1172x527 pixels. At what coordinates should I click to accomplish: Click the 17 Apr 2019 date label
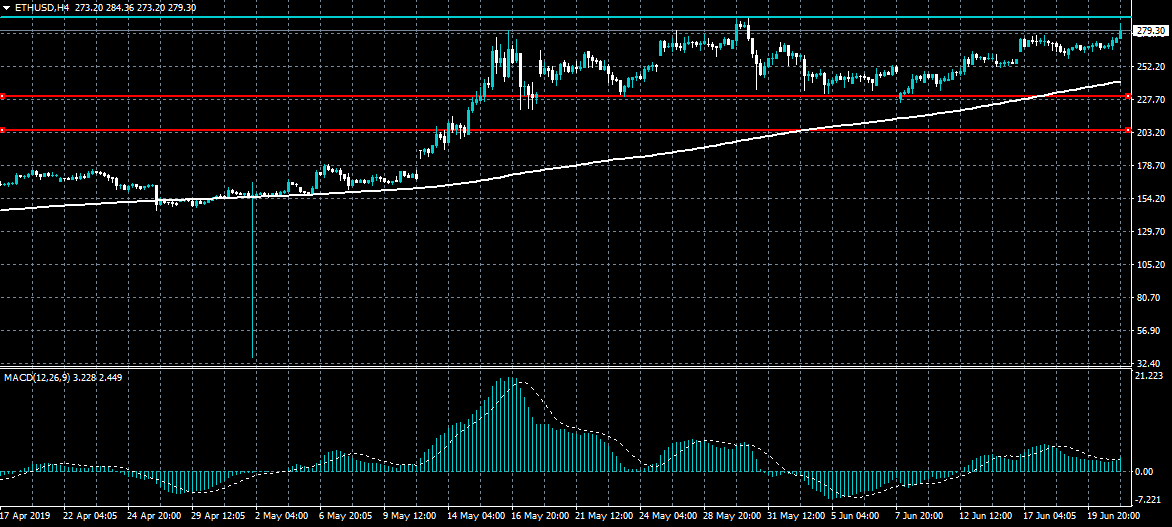coord(25,516)
